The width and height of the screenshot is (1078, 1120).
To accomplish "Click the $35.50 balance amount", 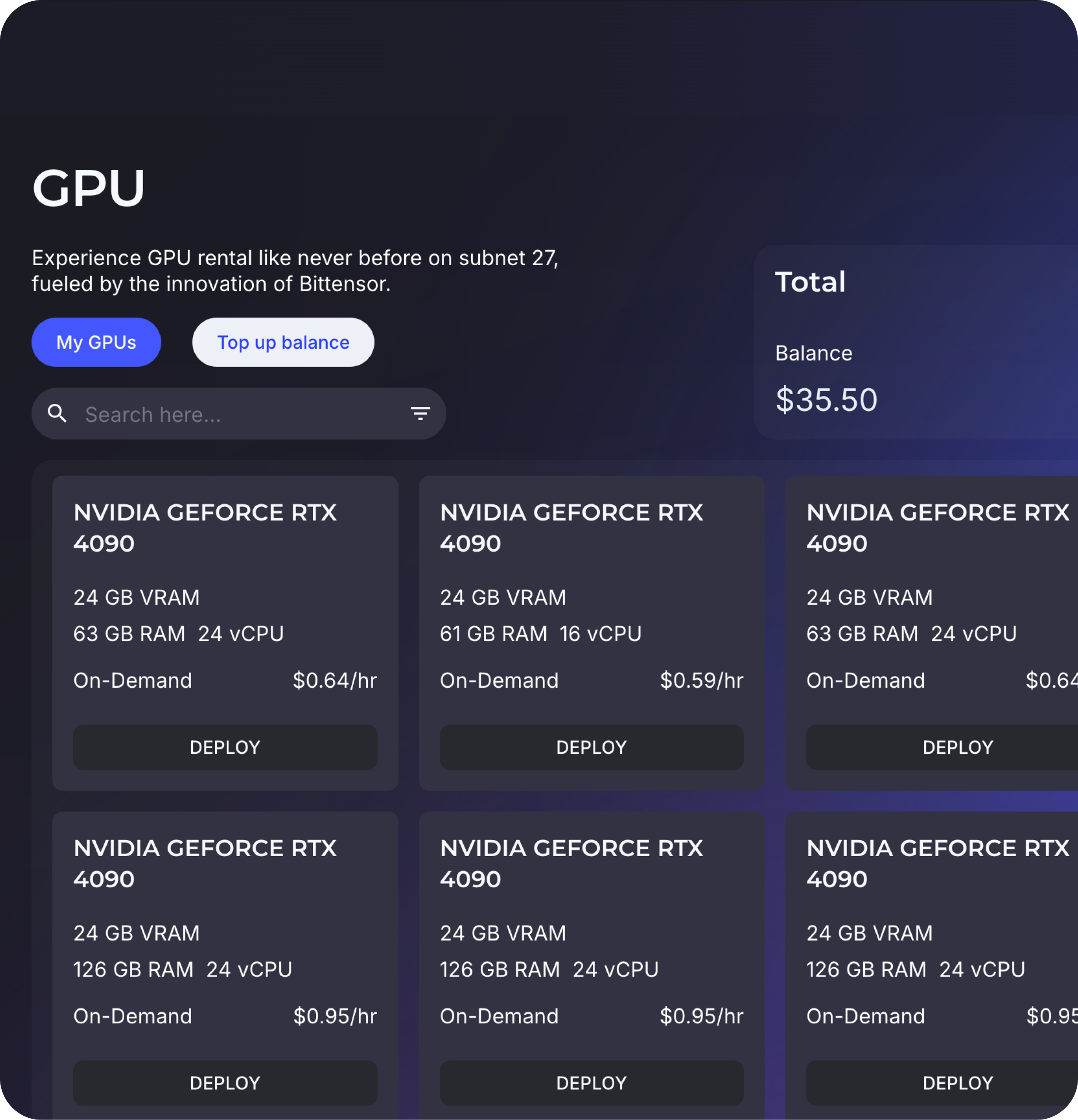I will pyautogui.click(x=826, y=399).
